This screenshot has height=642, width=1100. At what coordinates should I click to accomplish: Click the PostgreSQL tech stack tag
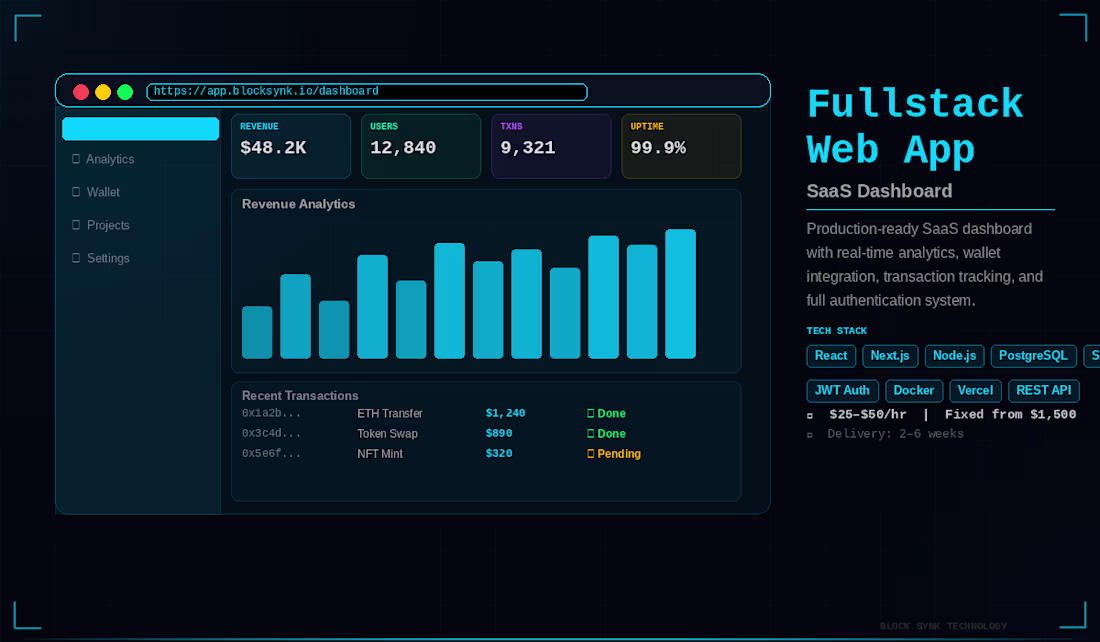click(x=1033, y=356)
